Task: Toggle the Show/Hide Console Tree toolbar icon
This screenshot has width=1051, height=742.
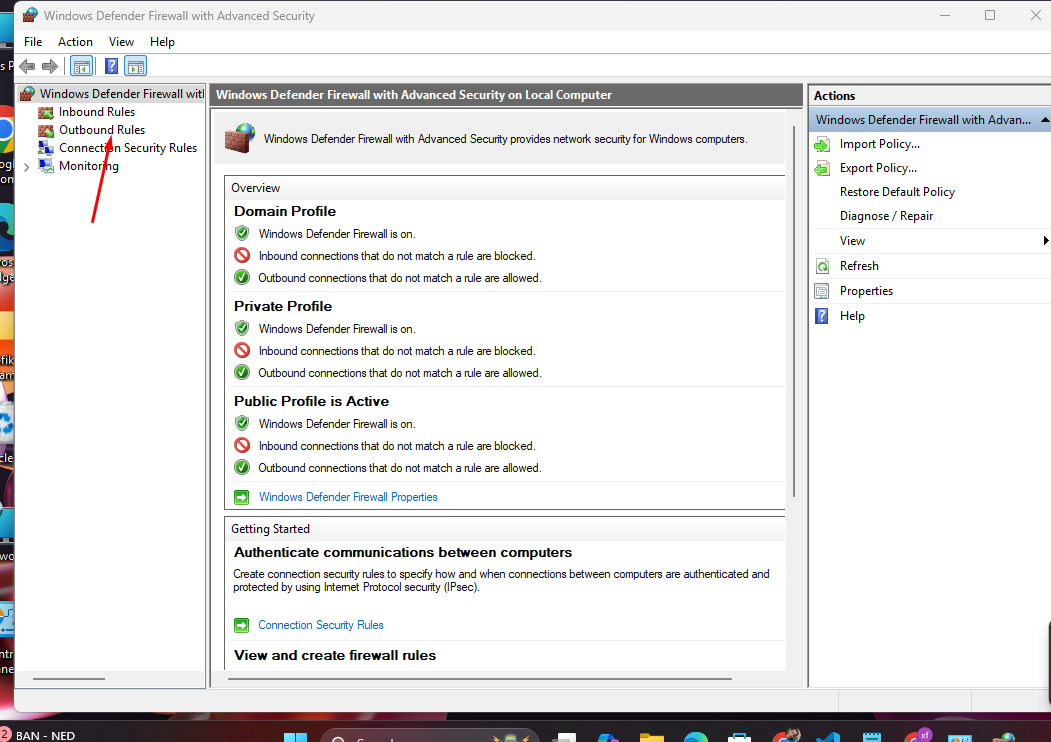Action: [82, 66]
